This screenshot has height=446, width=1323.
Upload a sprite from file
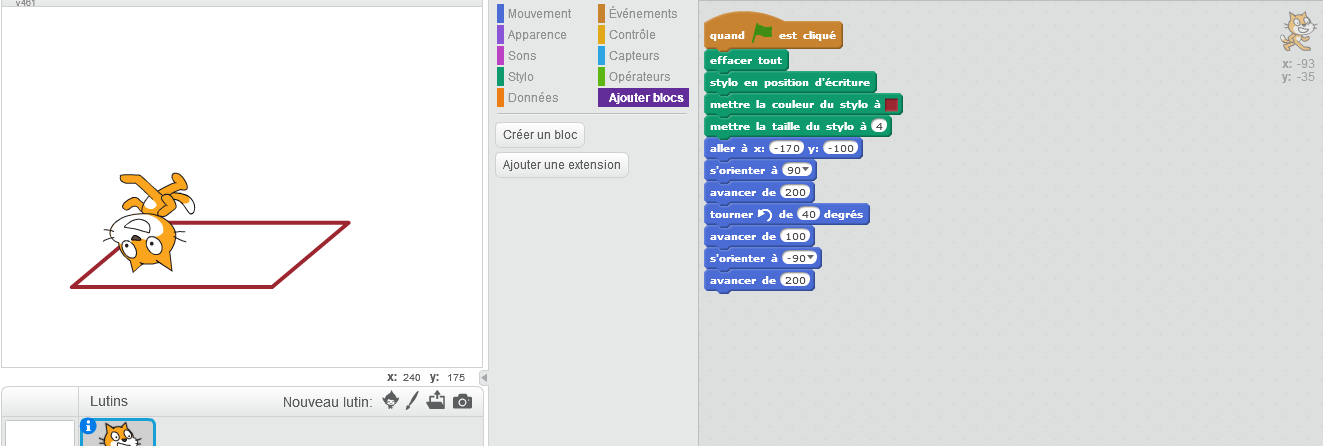click(435, 401)
